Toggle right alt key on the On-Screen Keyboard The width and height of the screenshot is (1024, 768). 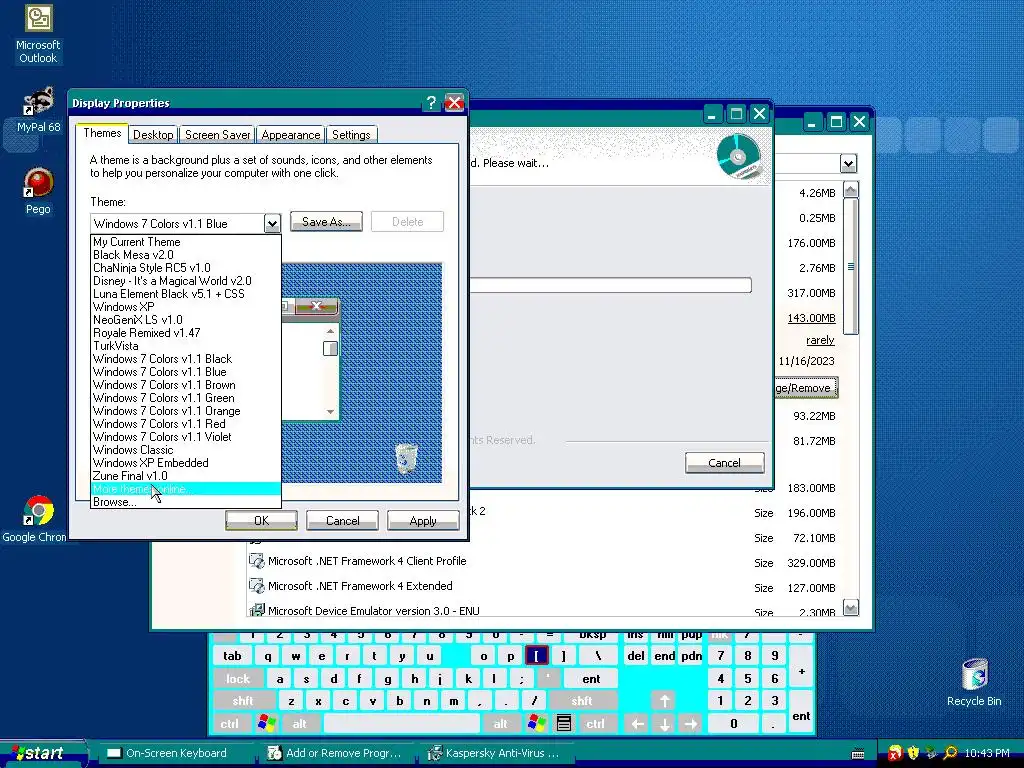click(500, 724)
